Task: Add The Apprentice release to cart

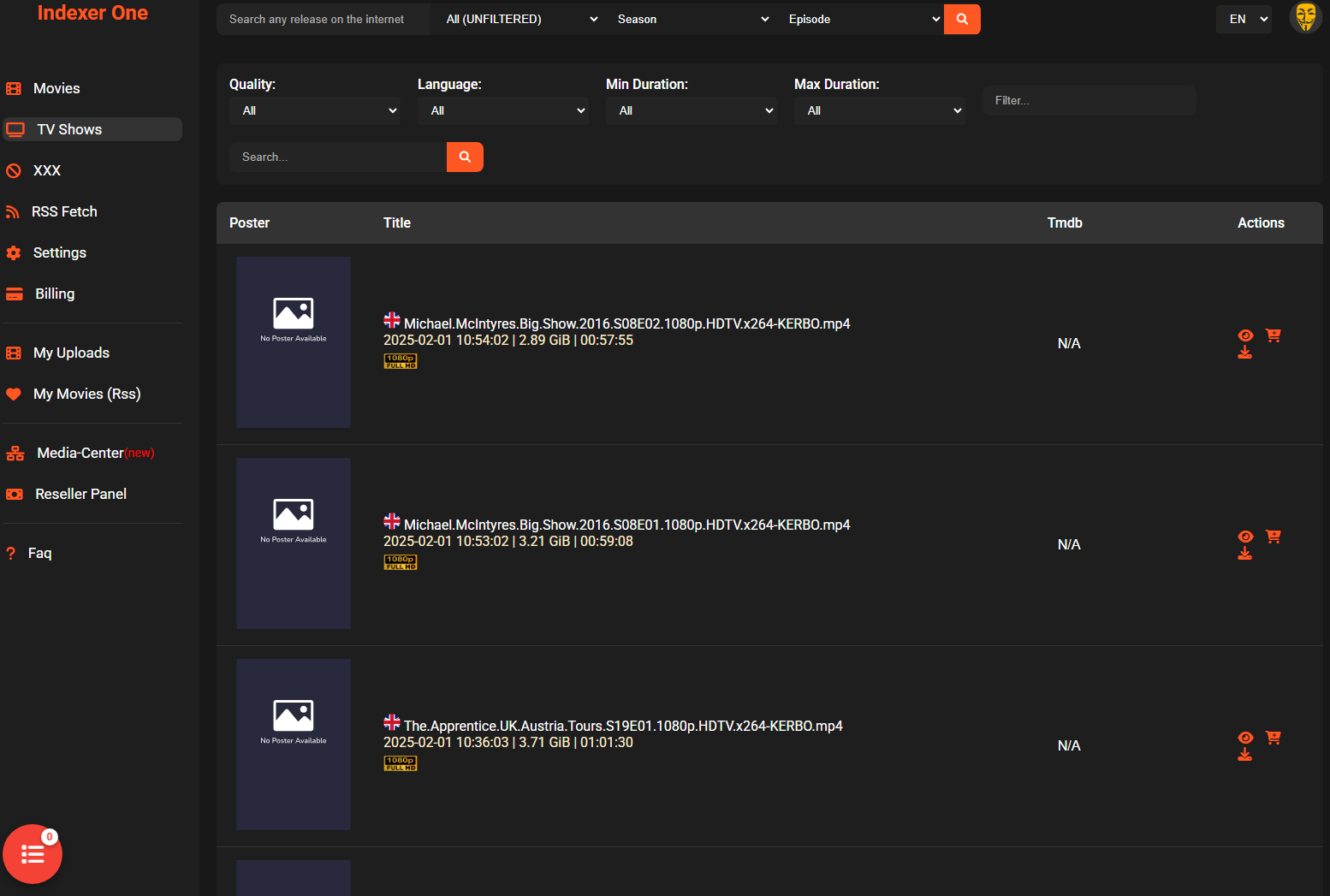Action: (x=1274, y=738)
